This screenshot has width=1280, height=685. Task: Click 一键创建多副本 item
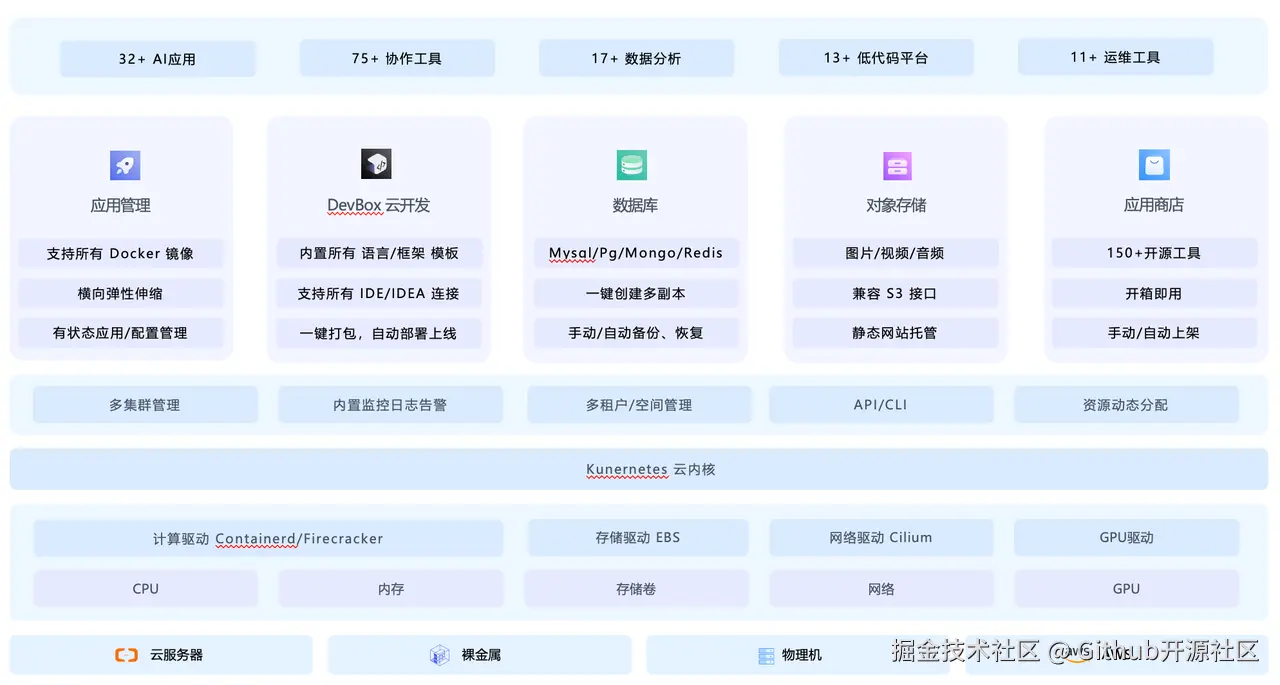tap(636, 293)
